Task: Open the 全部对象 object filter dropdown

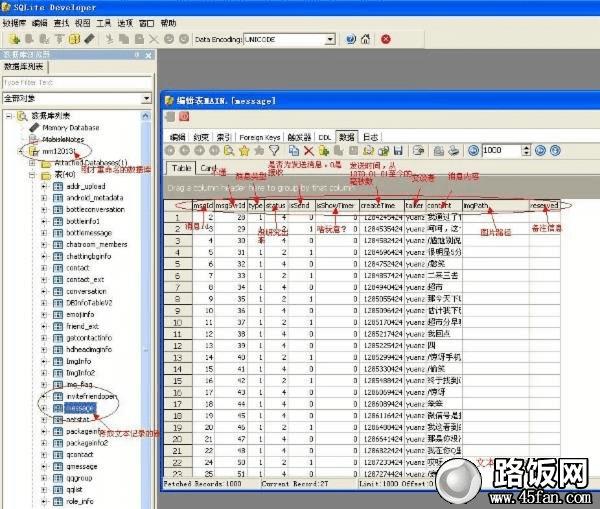Action: tap(146, 99)
